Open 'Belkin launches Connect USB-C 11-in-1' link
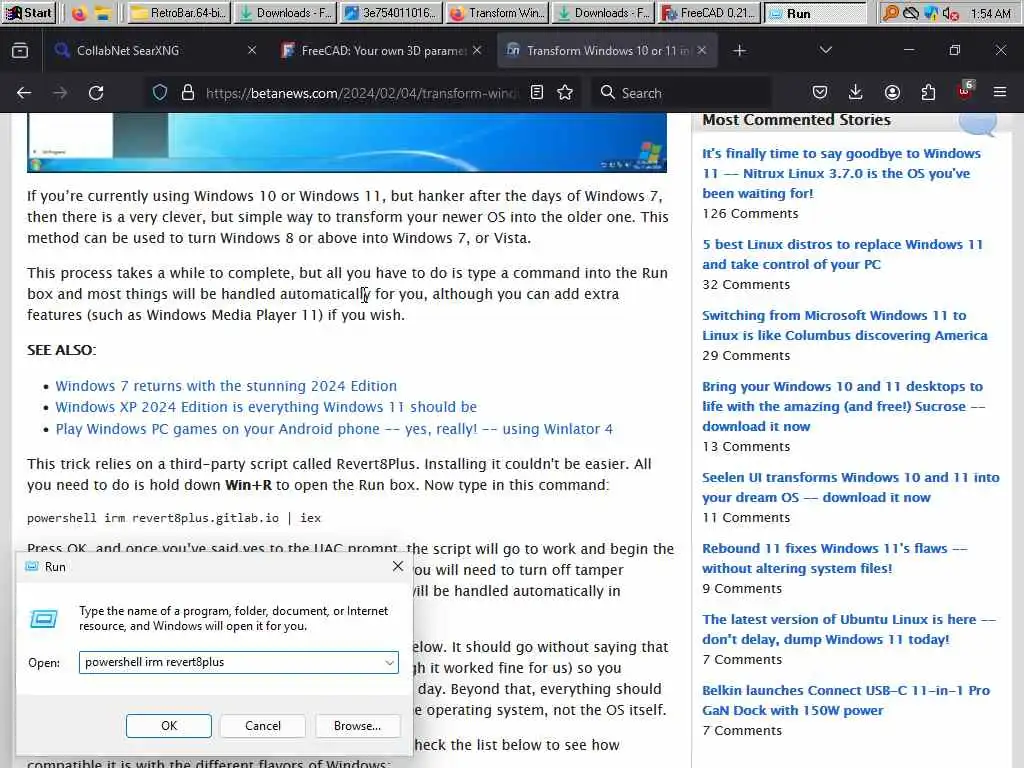This screenshot has width=1024, height=768. [x=846, y=700]
